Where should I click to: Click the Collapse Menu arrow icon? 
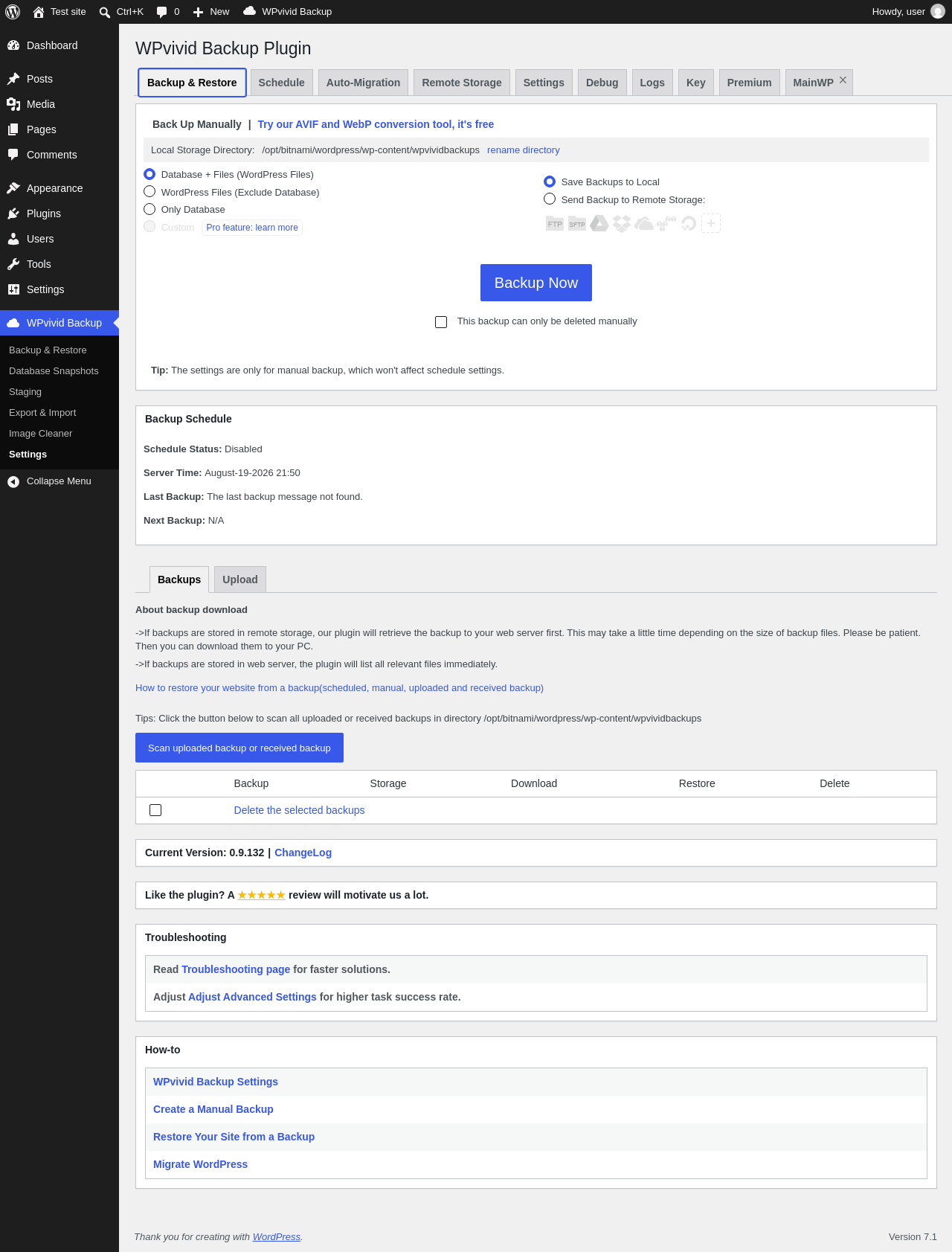pos(13,481)
